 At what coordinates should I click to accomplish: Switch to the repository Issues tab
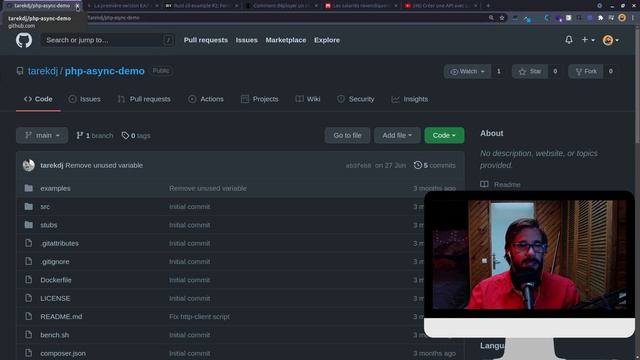pos(84,99)
